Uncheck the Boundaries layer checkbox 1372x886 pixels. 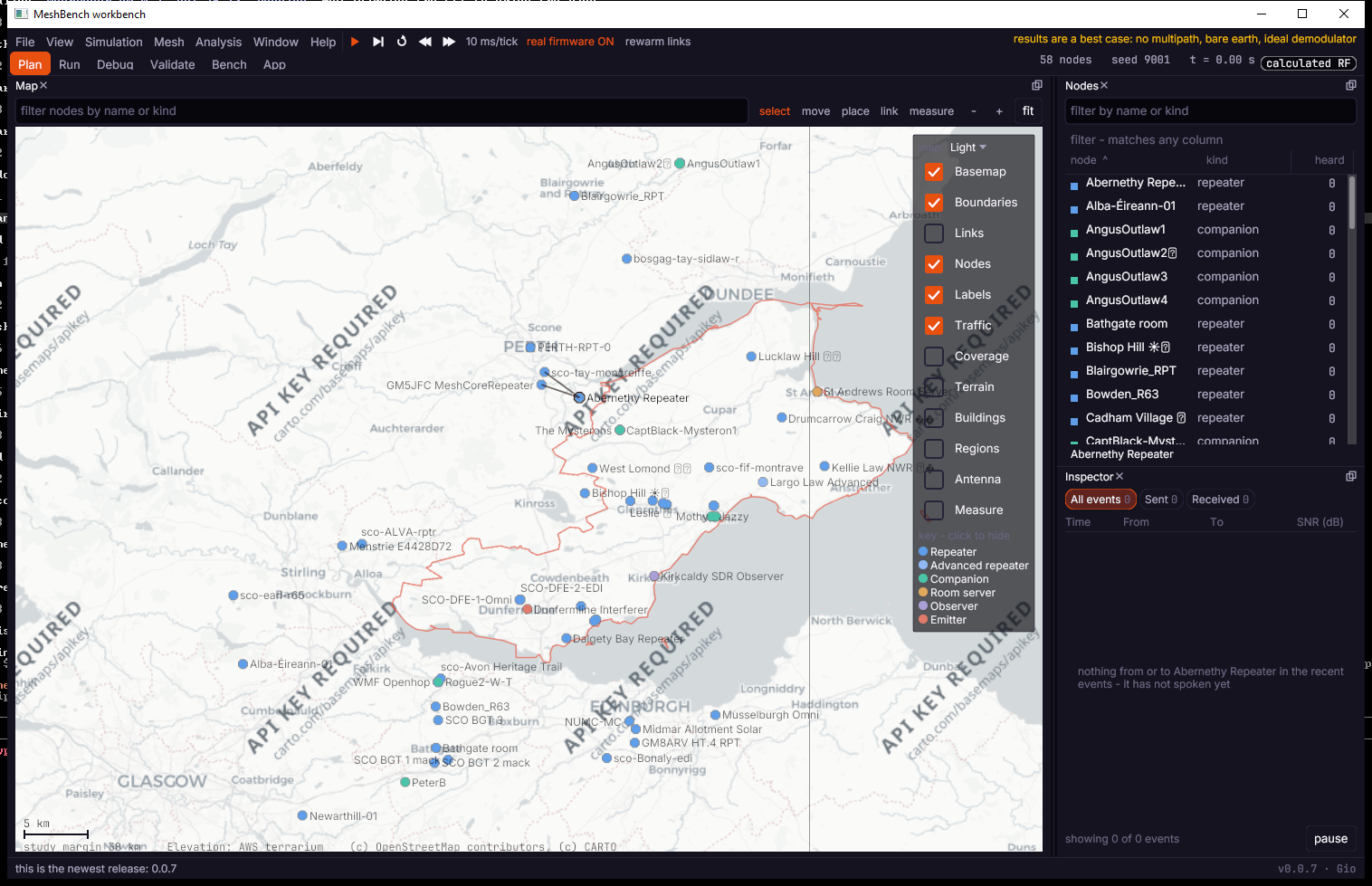pyautogui.click(x=934, y=203)
